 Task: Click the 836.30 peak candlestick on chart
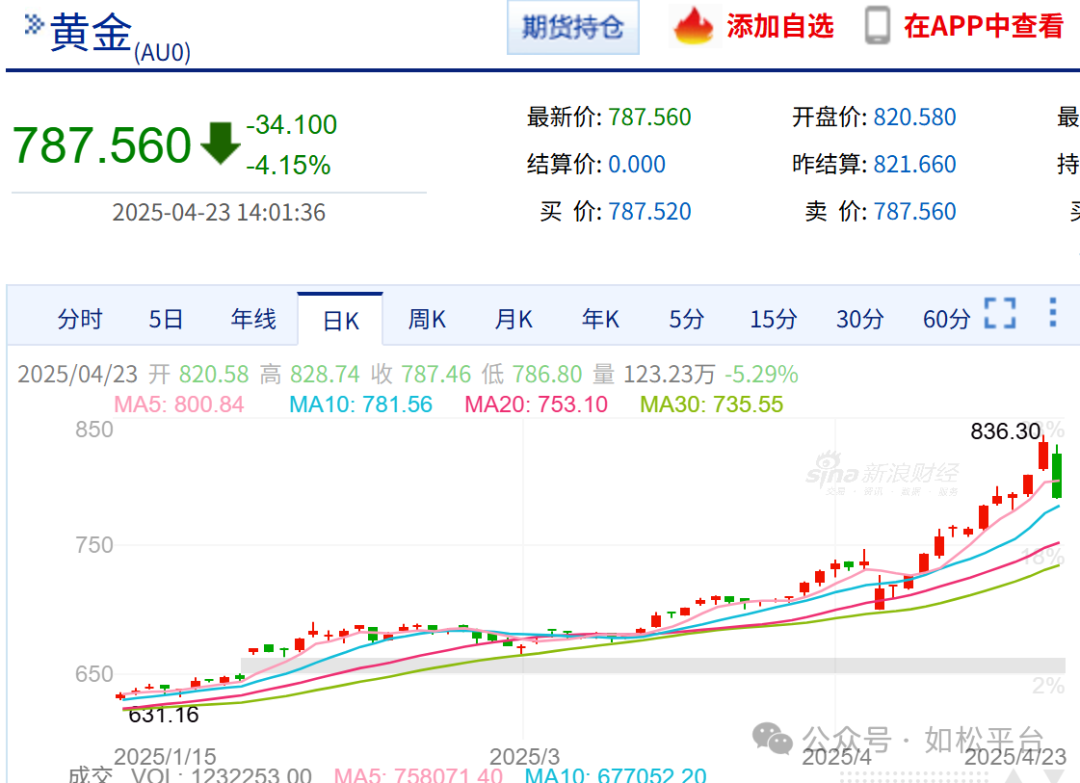point(1044,455)
